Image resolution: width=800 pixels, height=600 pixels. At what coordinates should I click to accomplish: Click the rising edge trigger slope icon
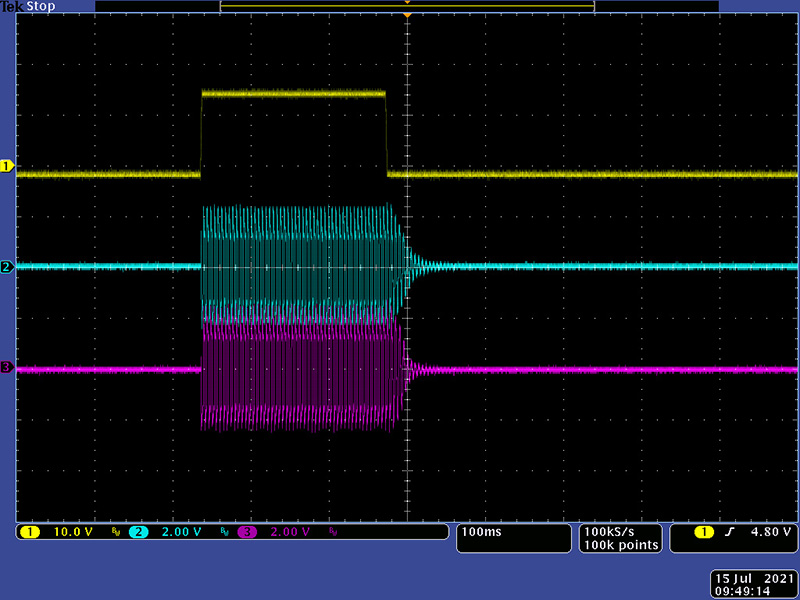729,532
